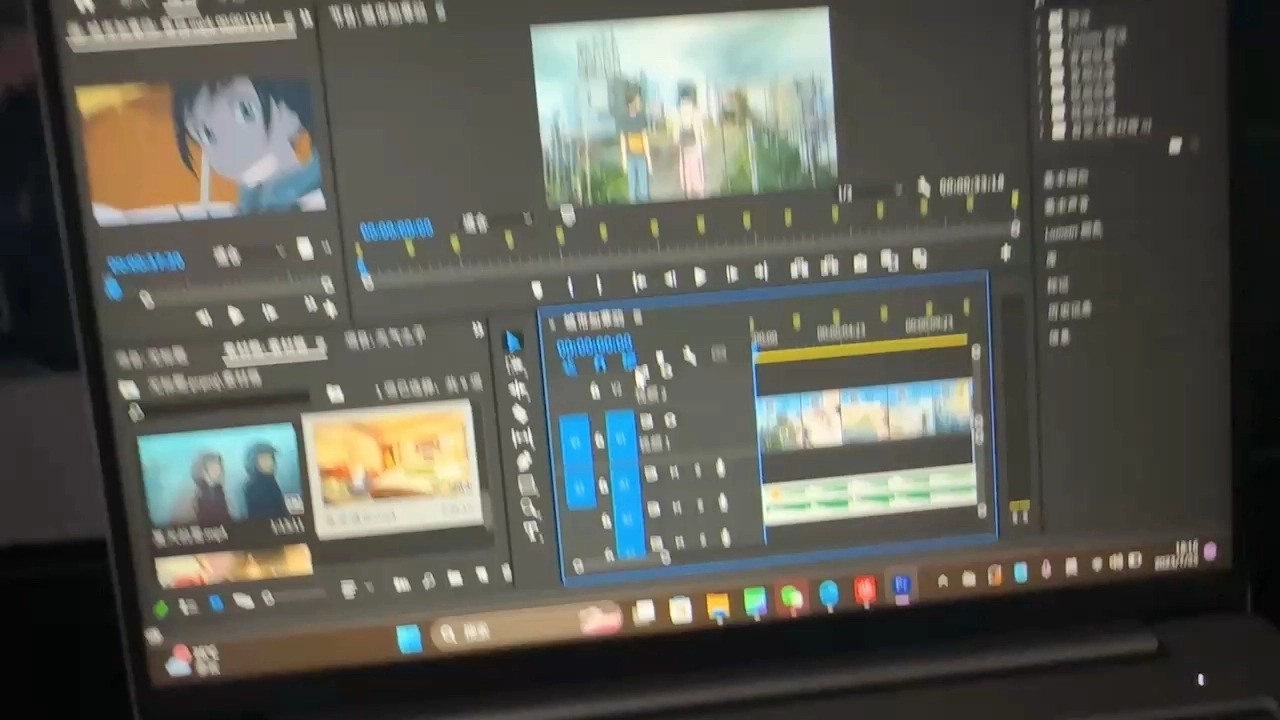Select the Slip tool
1280x720 pixels.
point(523,436)
